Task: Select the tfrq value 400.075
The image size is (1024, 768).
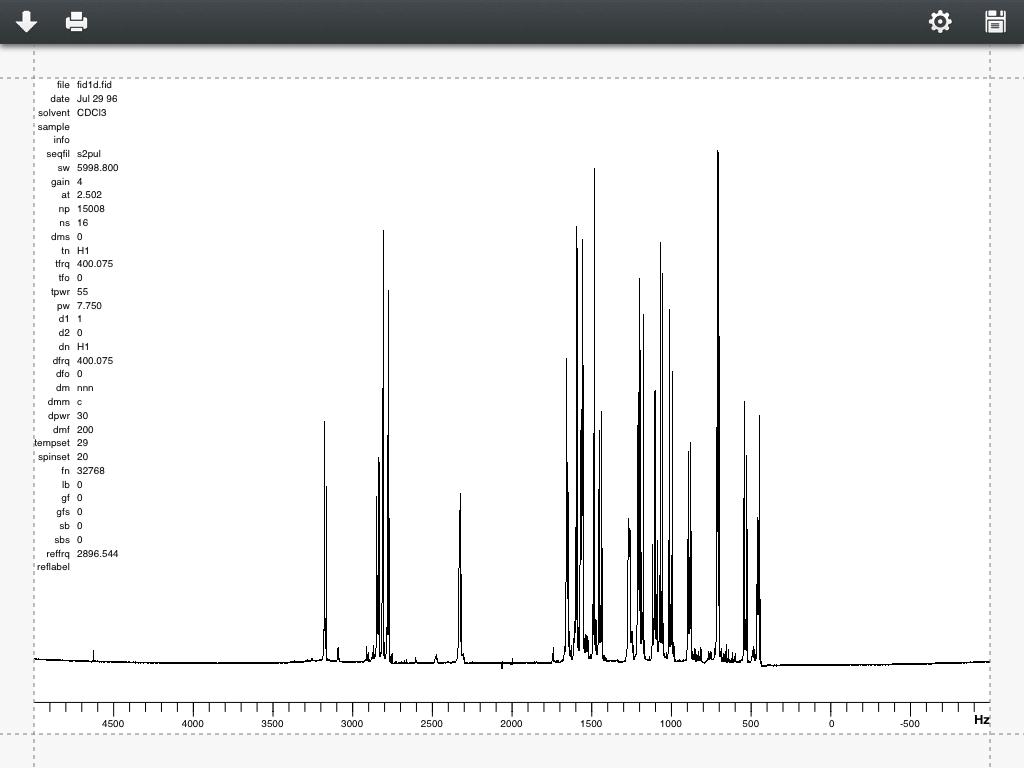Action: [x=95, y=264]
